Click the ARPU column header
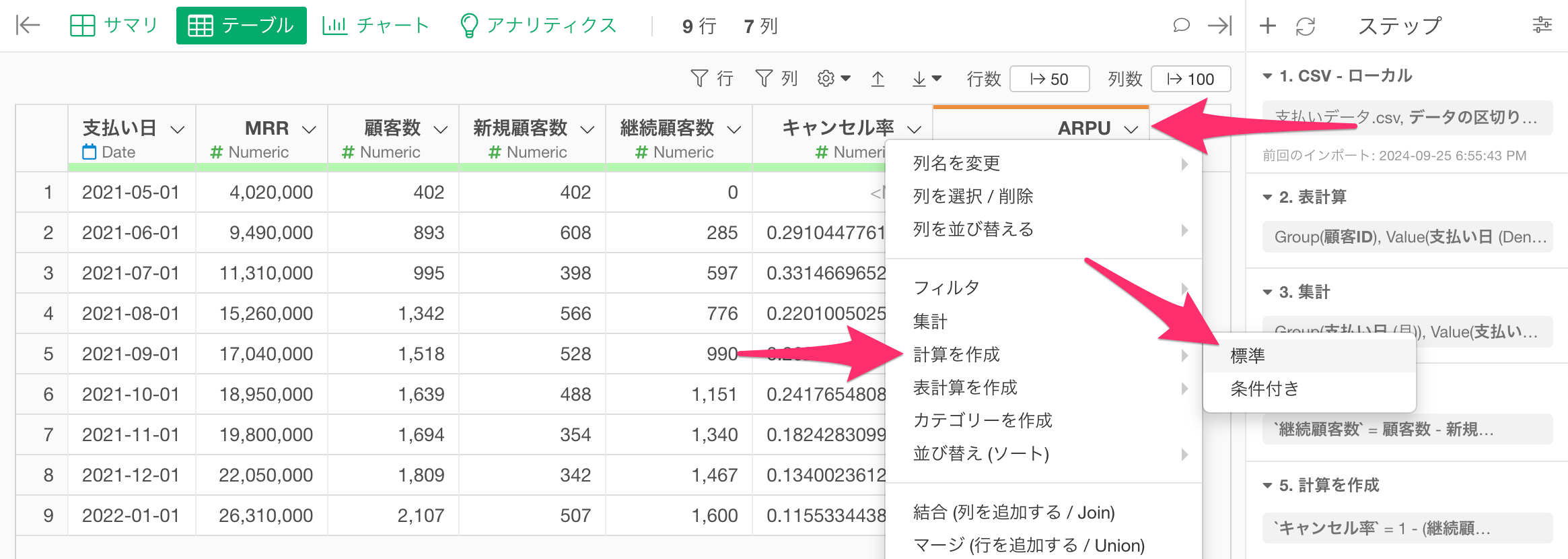 1083,128
